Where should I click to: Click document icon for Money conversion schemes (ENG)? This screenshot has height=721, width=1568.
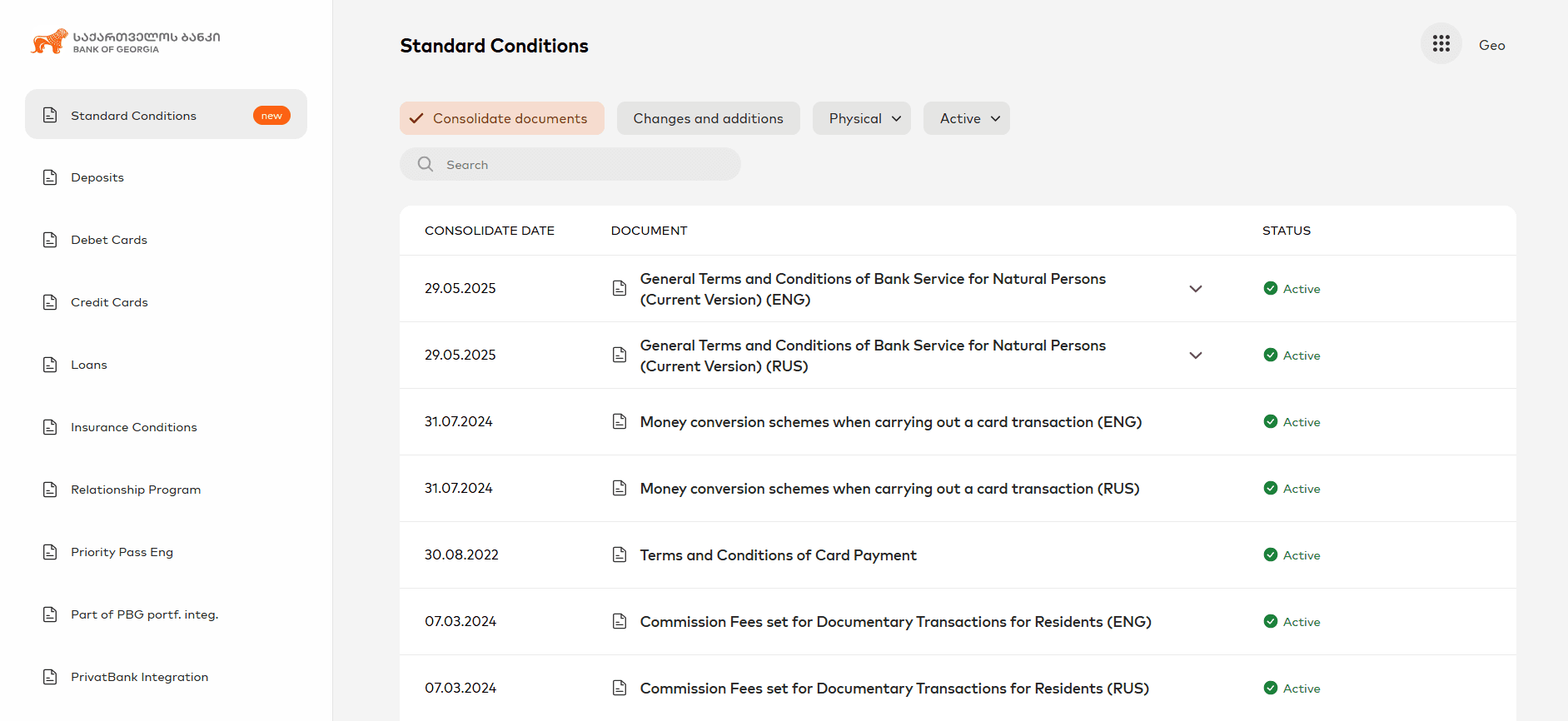[620, 421]
